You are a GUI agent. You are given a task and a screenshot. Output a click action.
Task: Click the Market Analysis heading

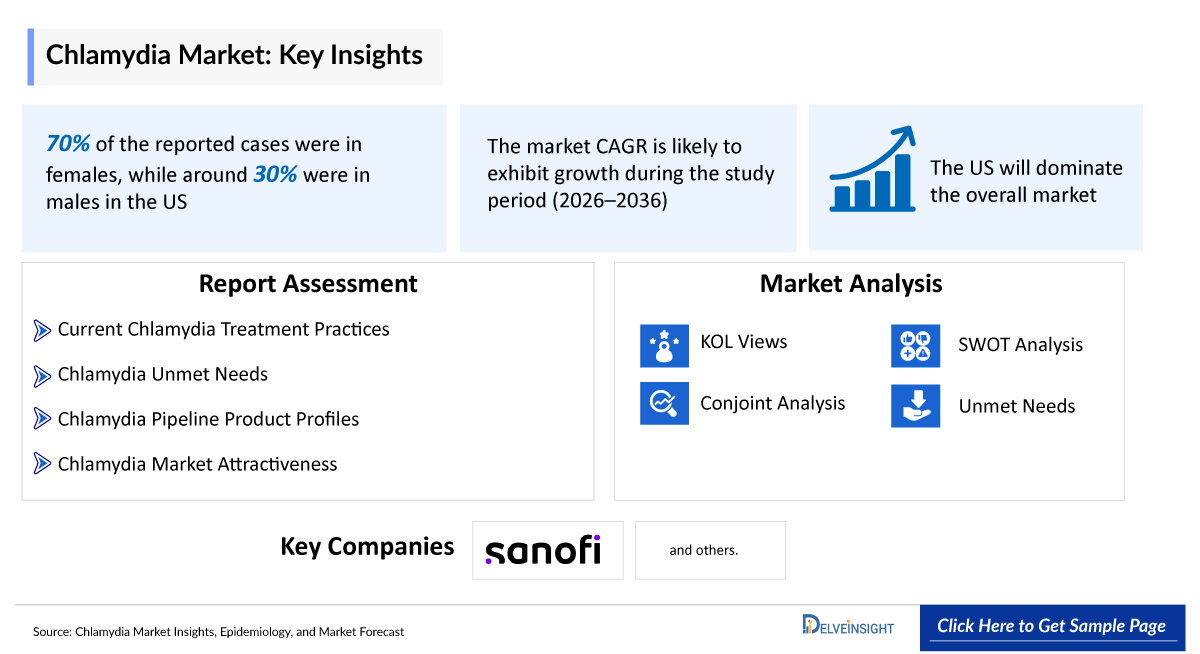coord(851,284)
